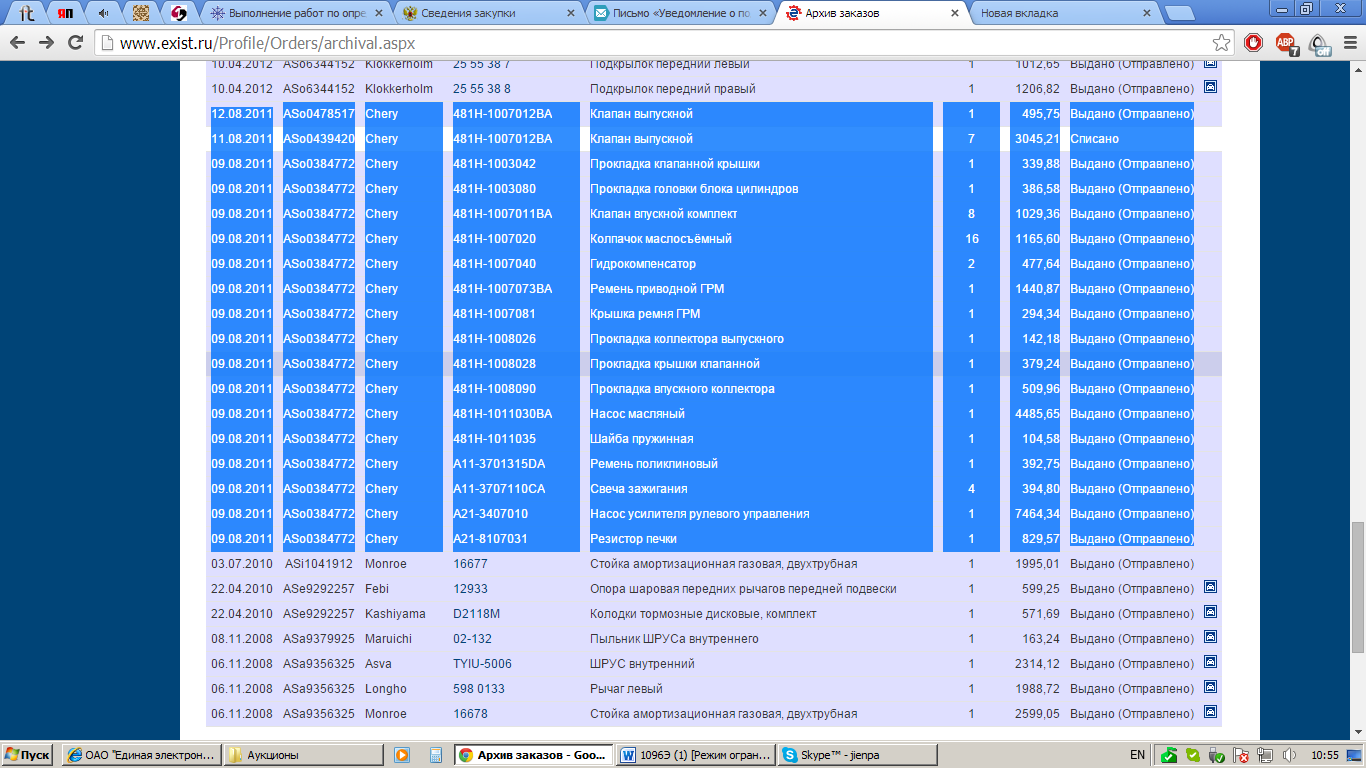Open a new tab with the new-tab button
The image size is (1366, 768).
click(1180, 13)
